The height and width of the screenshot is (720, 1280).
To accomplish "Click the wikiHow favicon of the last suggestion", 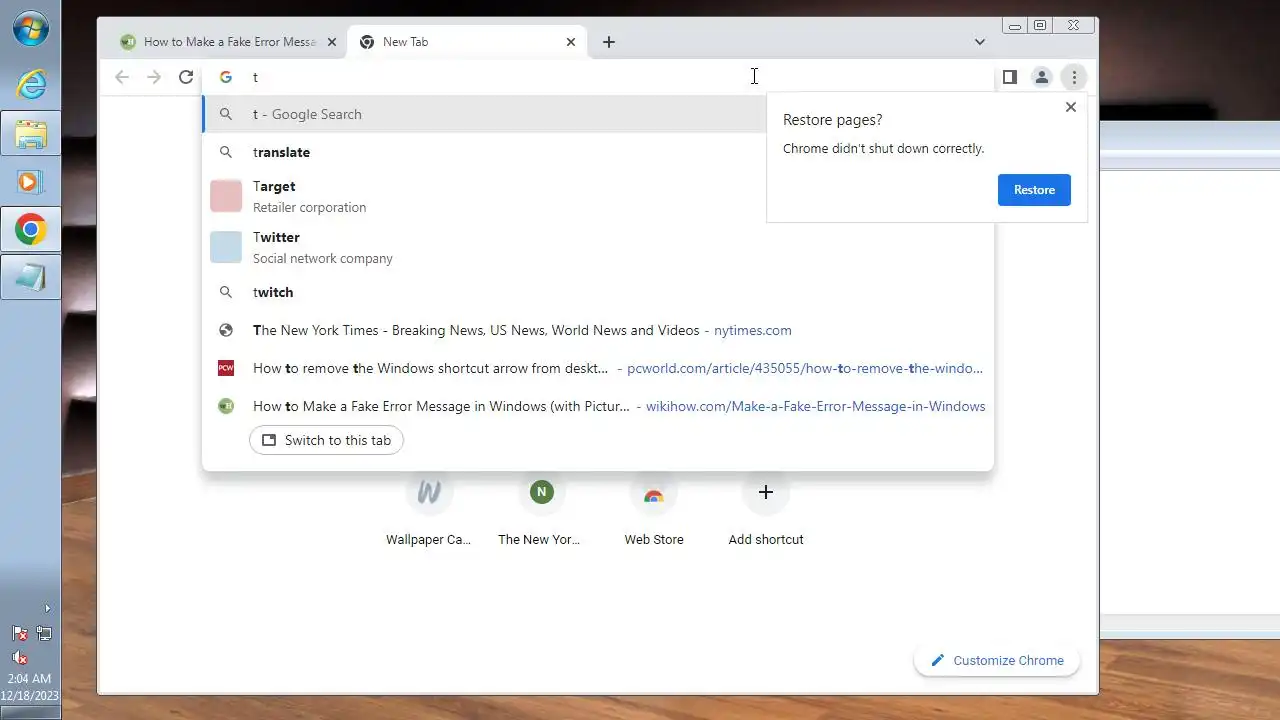I will click(226, 406).
